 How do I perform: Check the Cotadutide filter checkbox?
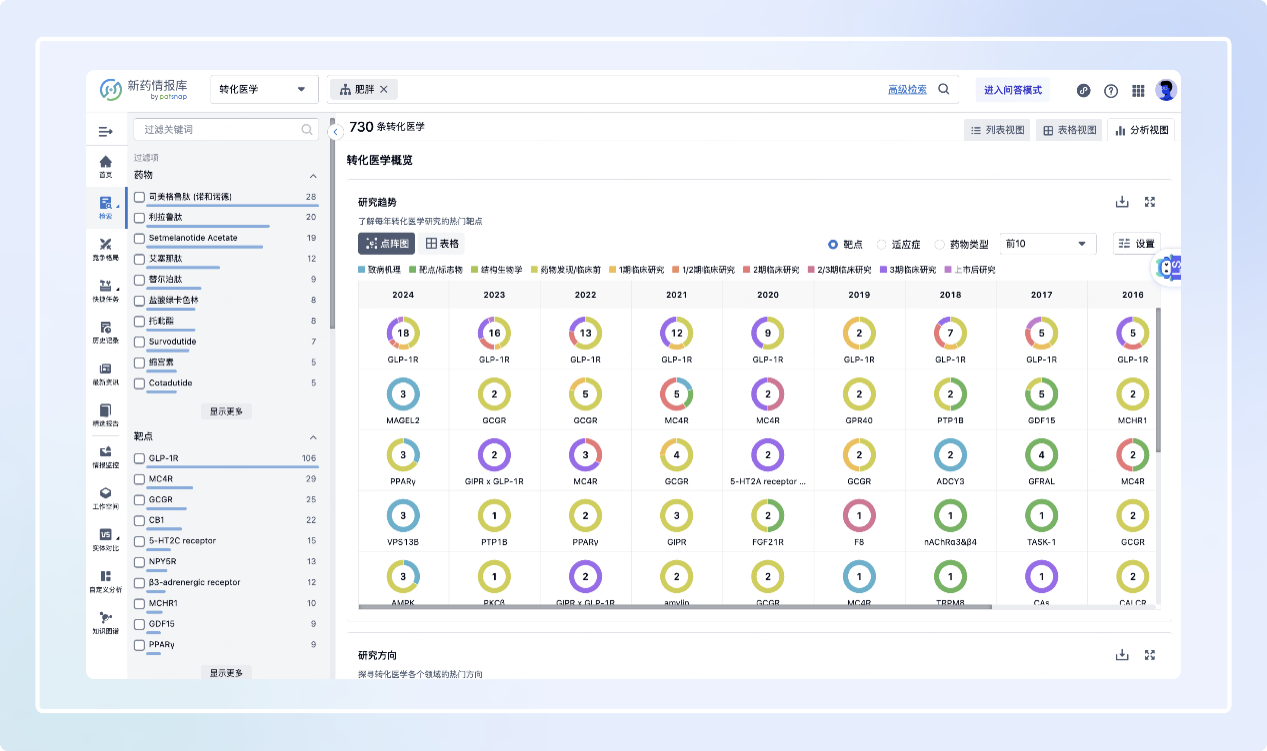point(140,383)
